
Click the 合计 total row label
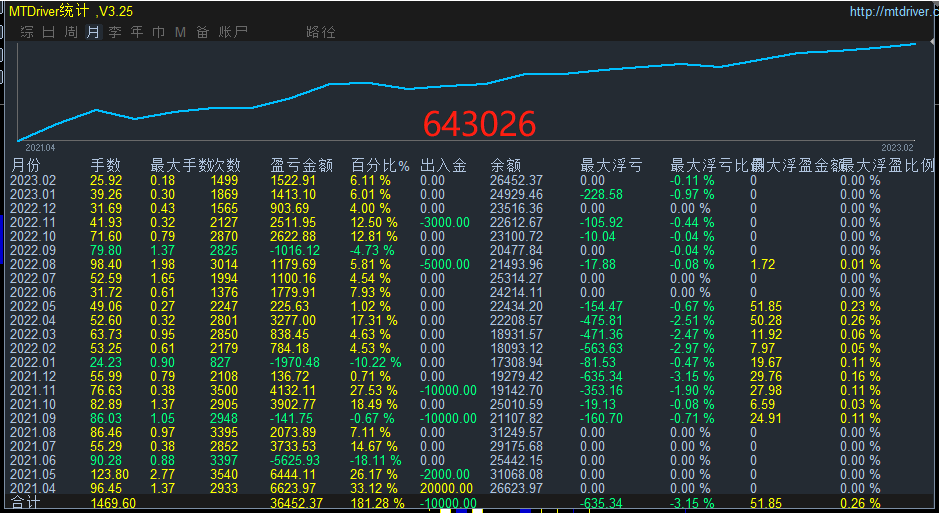click(26, 503)
